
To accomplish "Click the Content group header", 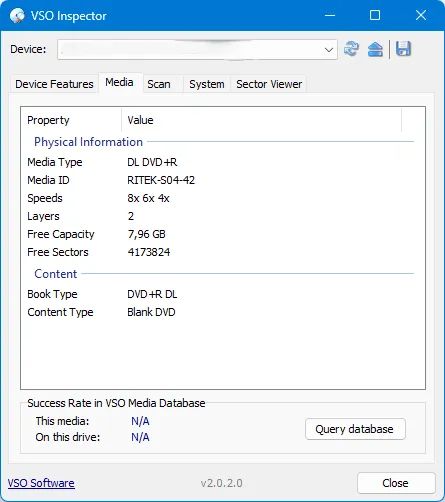I will 56,274.
